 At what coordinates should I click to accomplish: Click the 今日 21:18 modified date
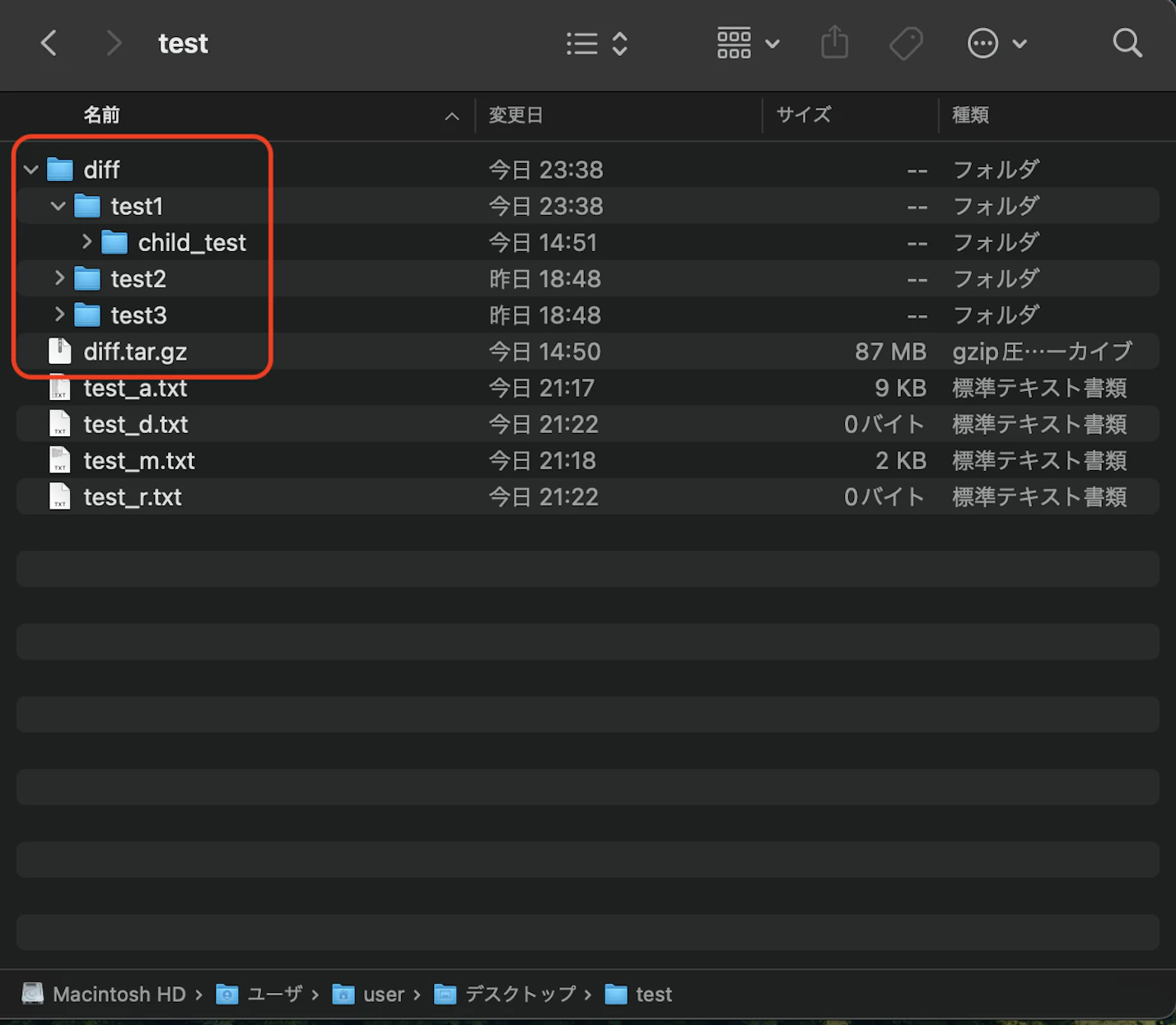[542, 460]
